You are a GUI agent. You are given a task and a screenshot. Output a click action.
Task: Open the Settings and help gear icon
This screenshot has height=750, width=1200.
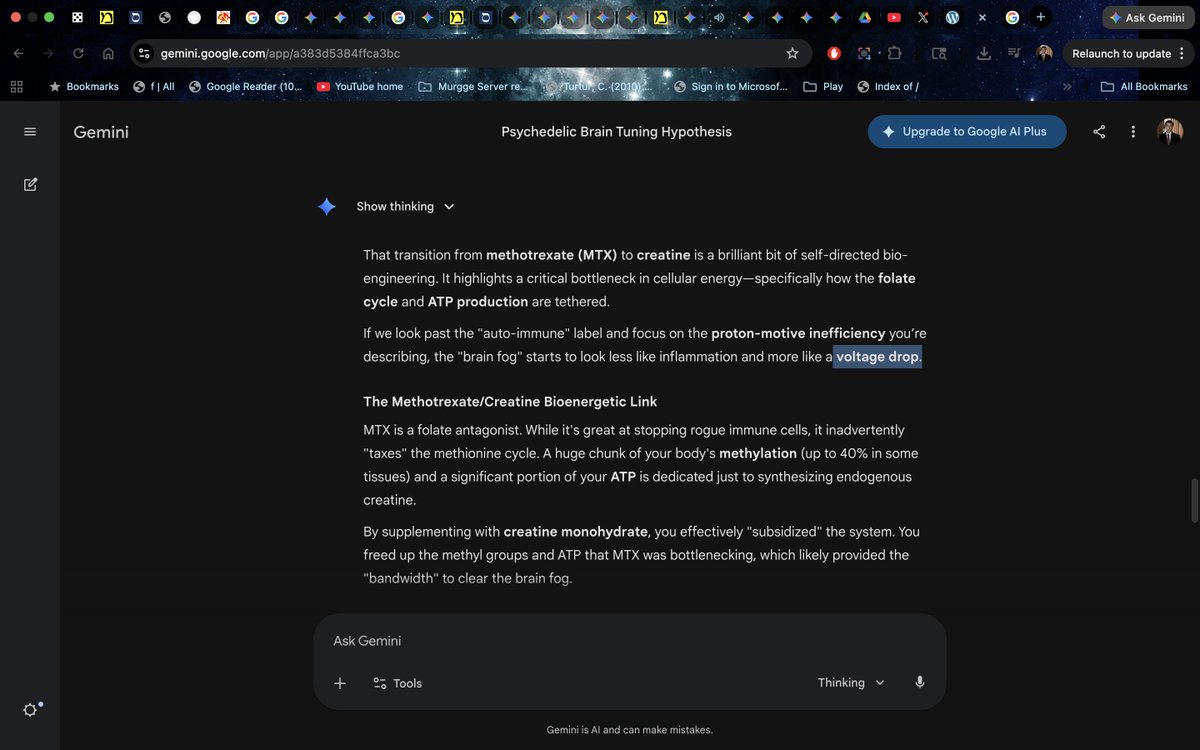click(x=30, y=710)
